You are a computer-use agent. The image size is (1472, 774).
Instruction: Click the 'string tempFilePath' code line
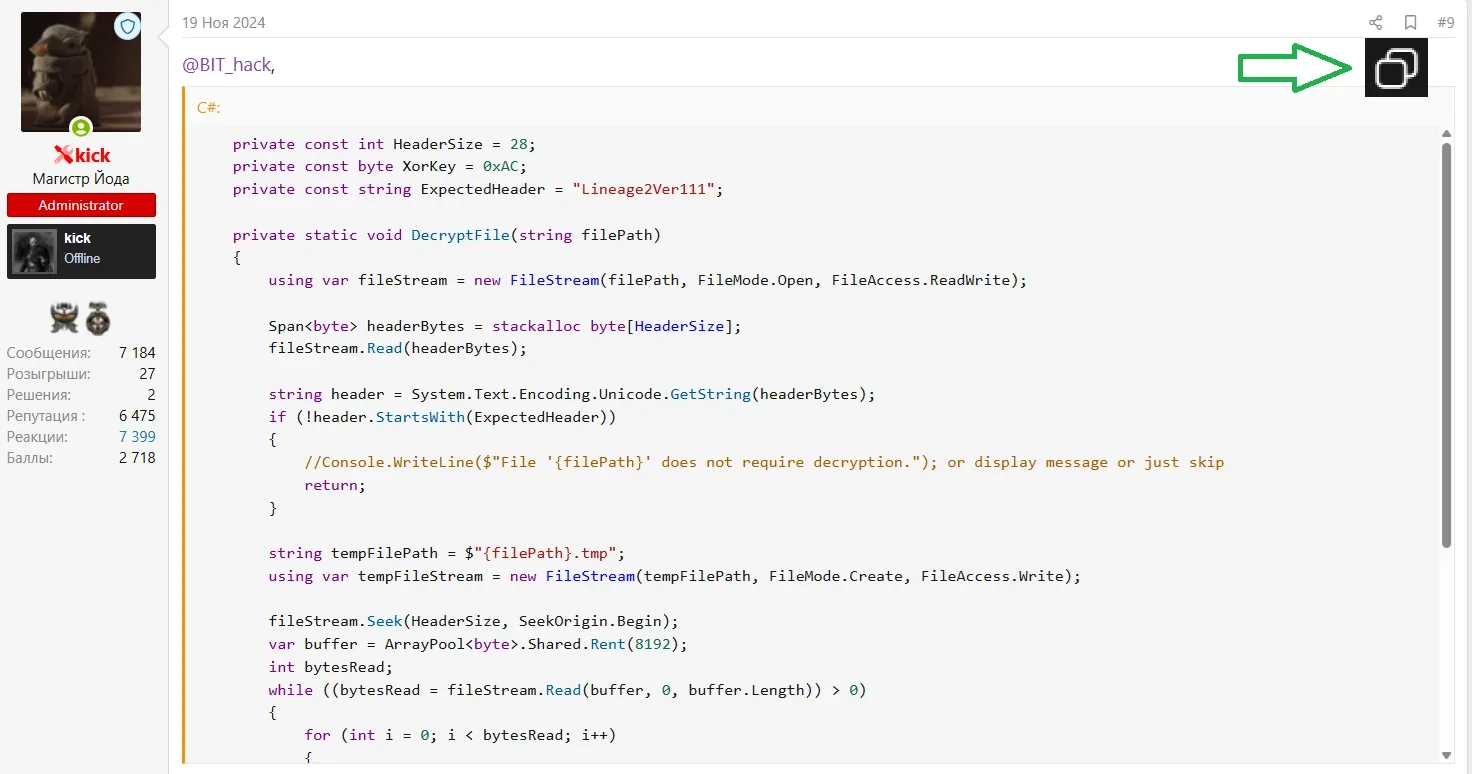[x=447, y=553]
